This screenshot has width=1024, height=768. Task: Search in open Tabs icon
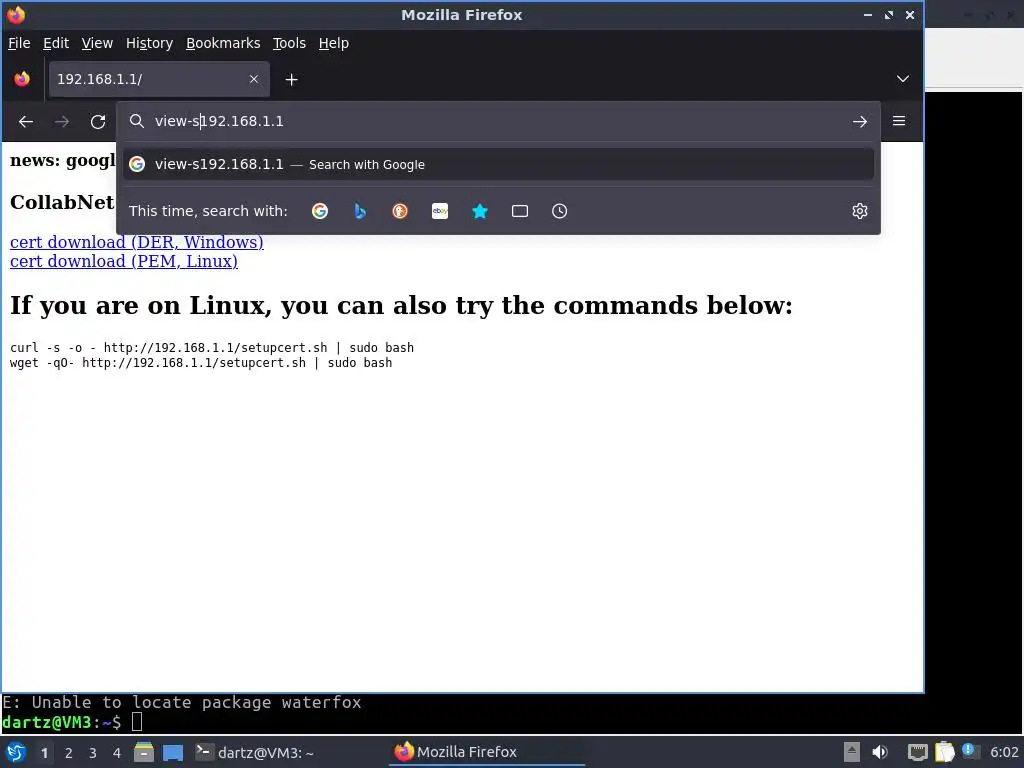point(520,211)
